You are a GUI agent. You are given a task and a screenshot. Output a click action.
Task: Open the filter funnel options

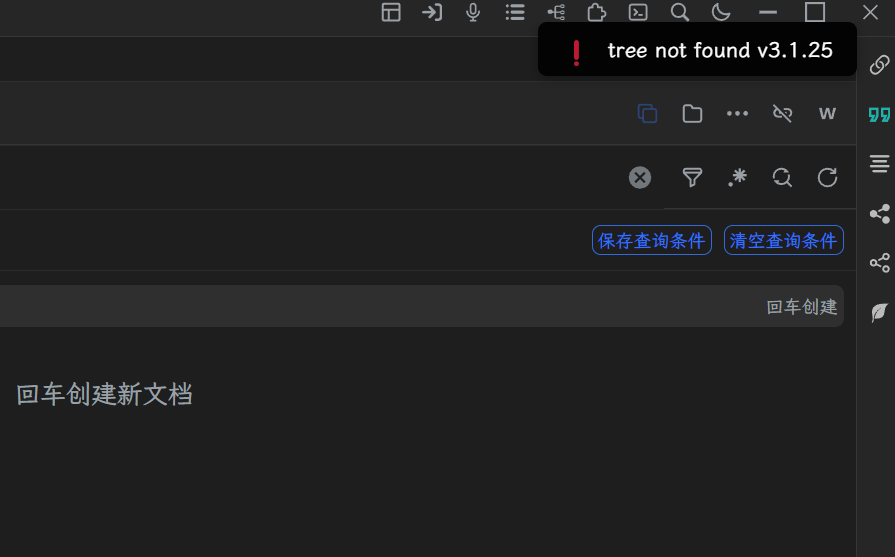[x=692, y=177]
